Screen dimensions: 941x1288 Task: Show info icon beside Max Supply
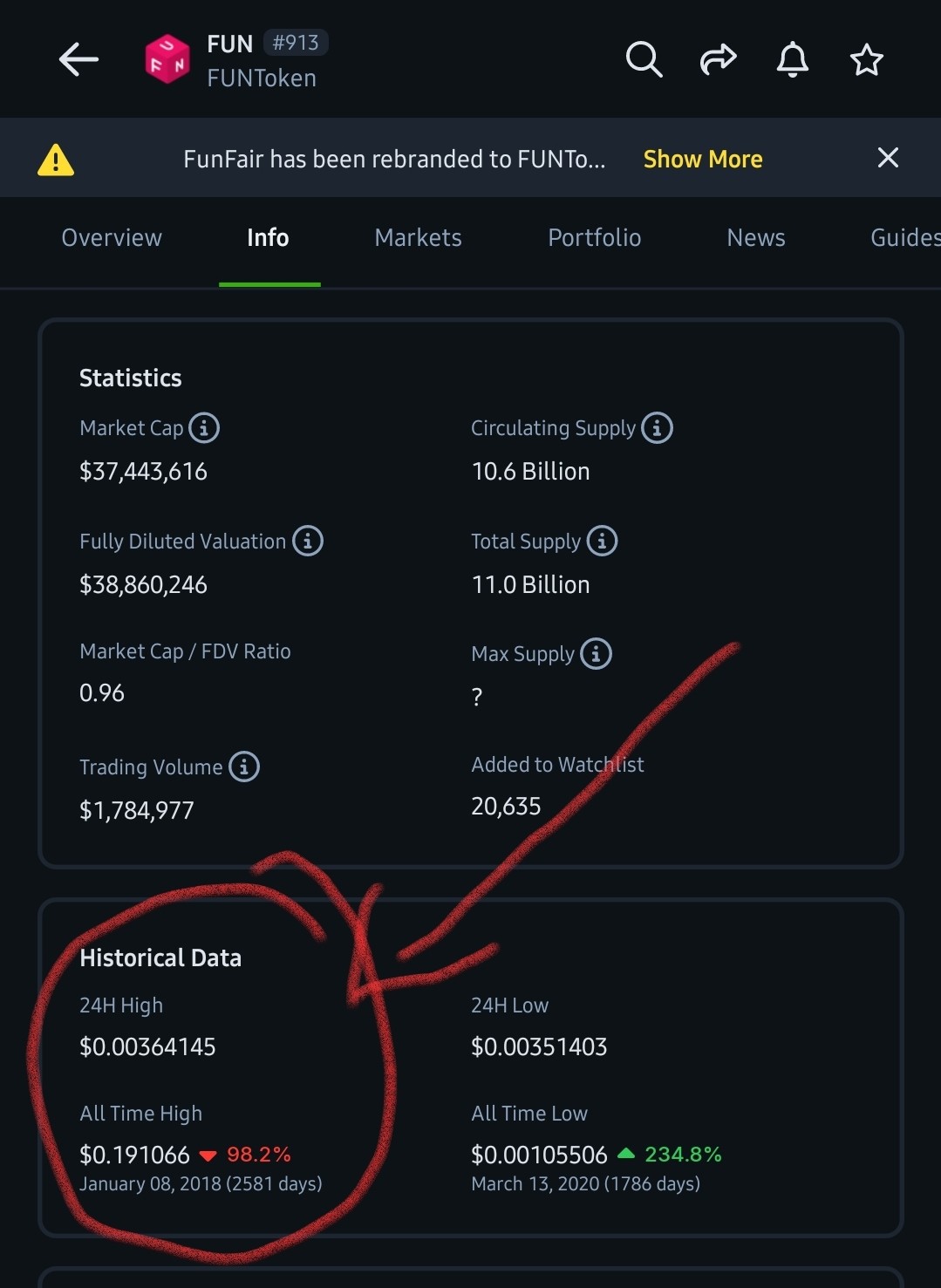(x=596, y=653)
